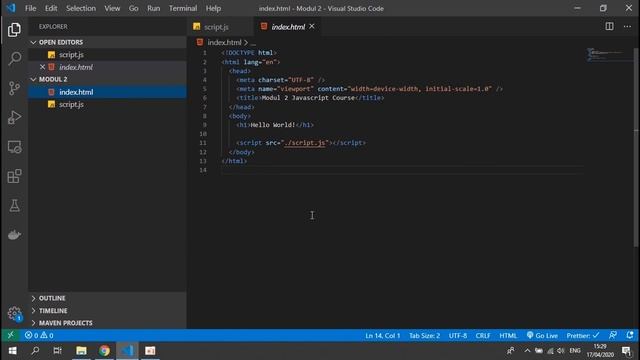
Task: Open Windows taskbar search
Action: coord(35,351)
